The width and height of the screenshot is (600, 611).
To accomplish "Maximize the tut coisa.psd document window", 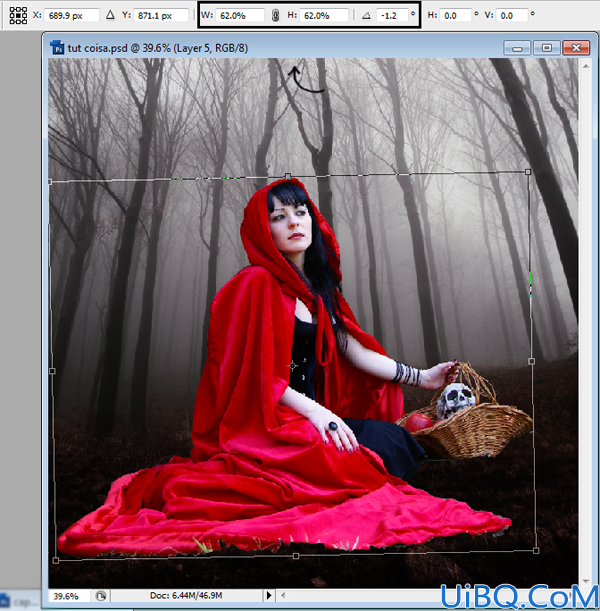I will (x=546, y=48).
